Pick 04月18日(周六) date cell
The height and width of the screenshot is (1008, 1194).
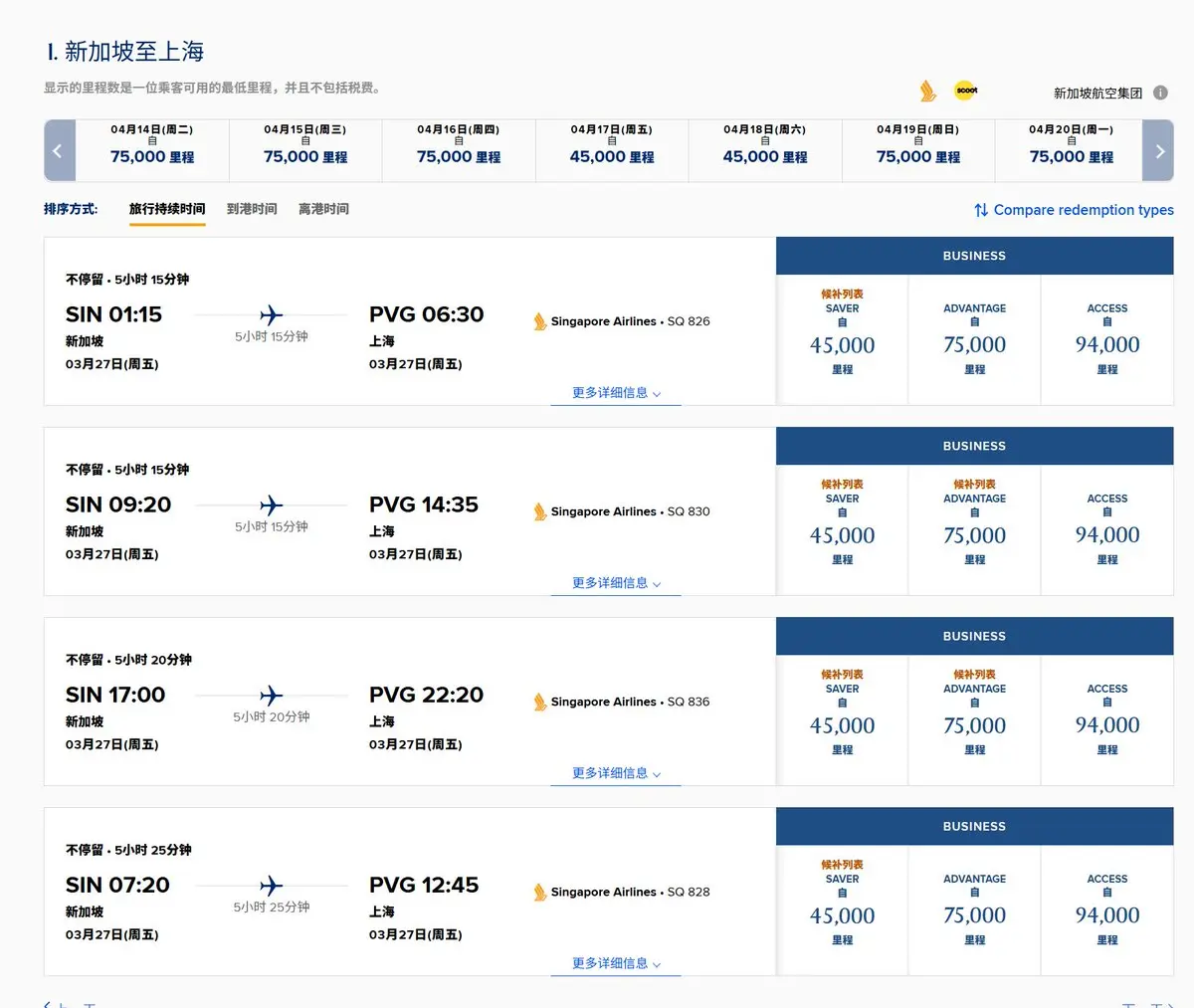click(x=764, y=149)
